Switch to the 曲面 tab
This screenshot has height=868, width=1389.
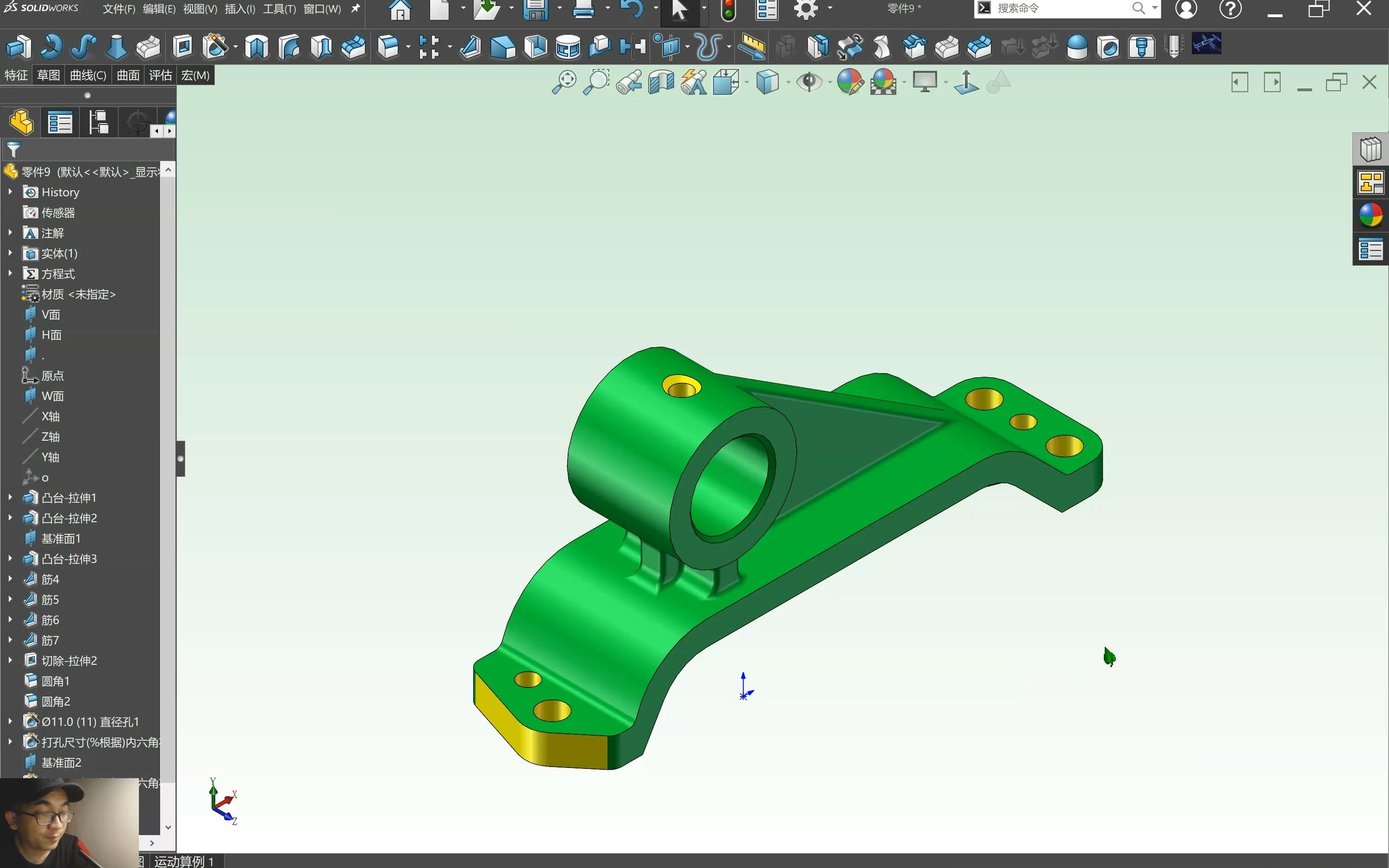[x=128, y=75]
